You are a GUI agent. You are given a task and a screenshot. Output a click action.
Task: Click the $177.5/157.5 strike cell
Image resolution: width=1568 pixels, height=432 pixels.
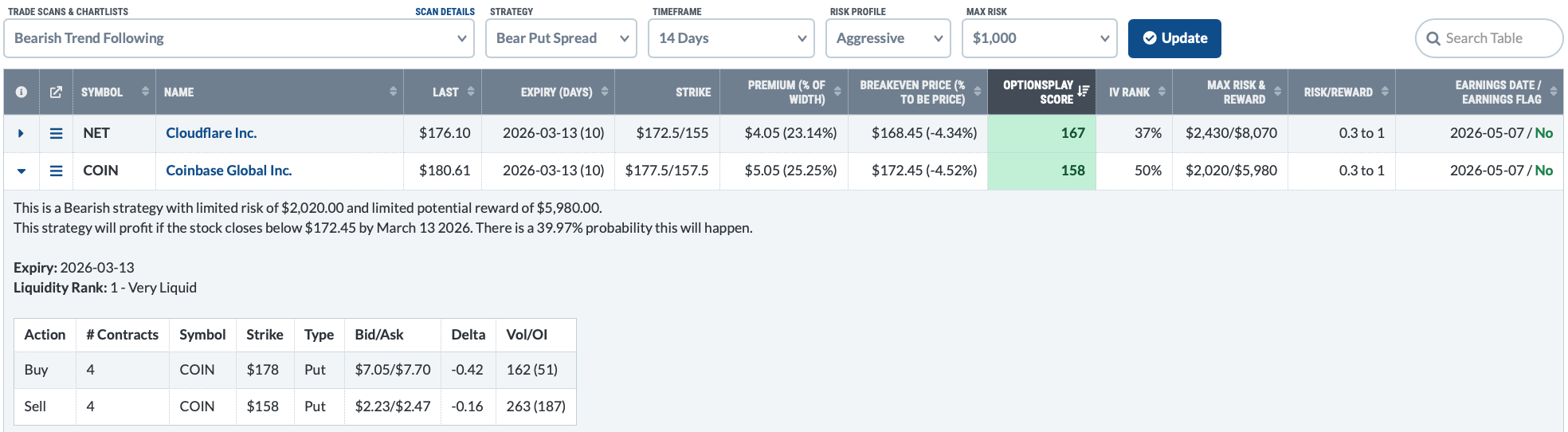coord(667,171)
